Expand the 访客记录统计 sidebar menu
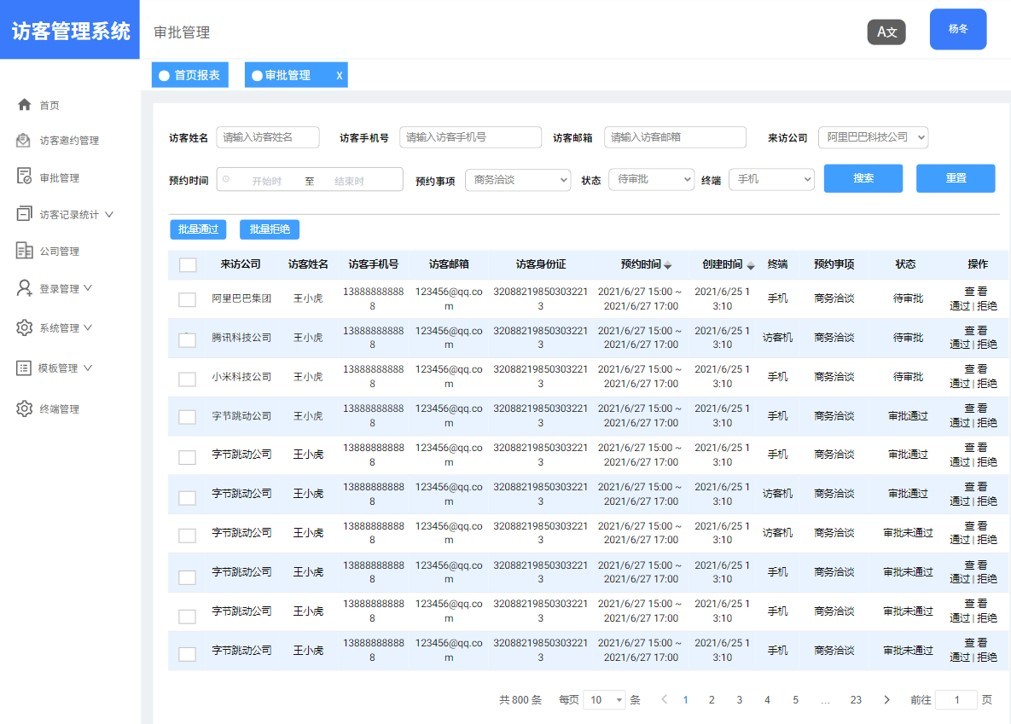The image size is (1011, 724). (x=76, y=214)
